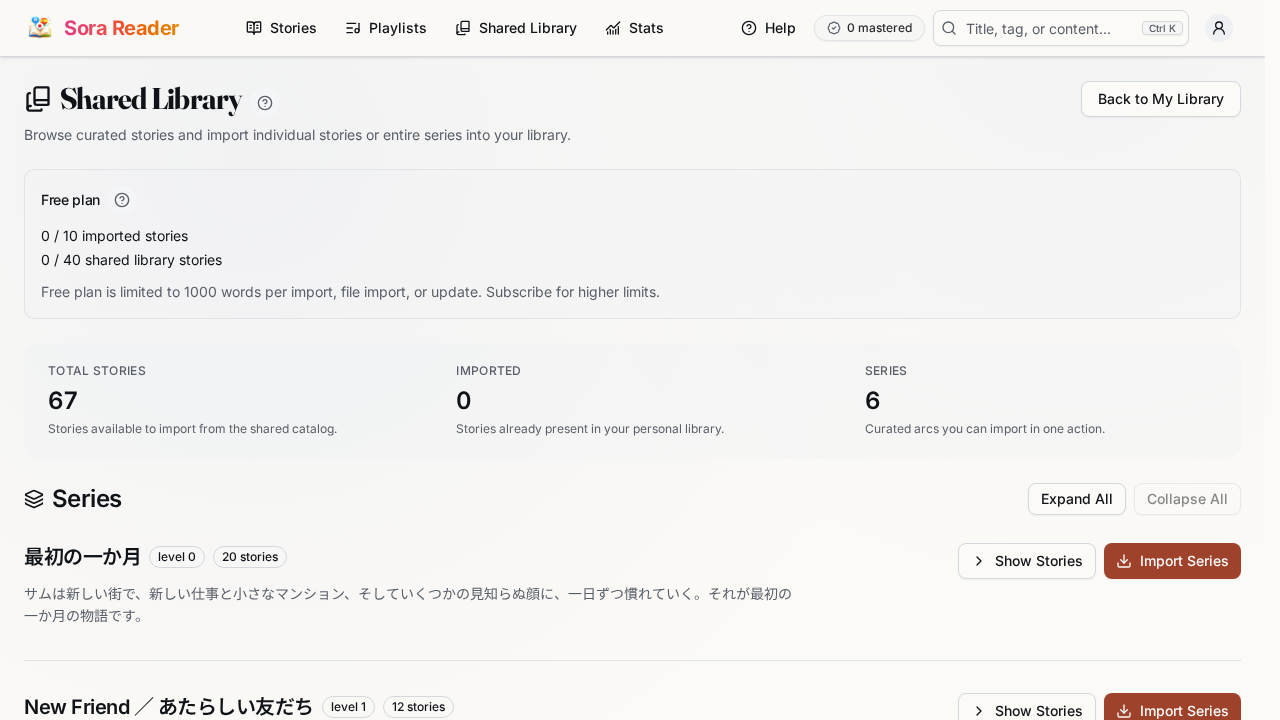The height and width of the screenshot is (720, 1280).
Task: Go to the Playlists page
Action: [x=385, y=28]
